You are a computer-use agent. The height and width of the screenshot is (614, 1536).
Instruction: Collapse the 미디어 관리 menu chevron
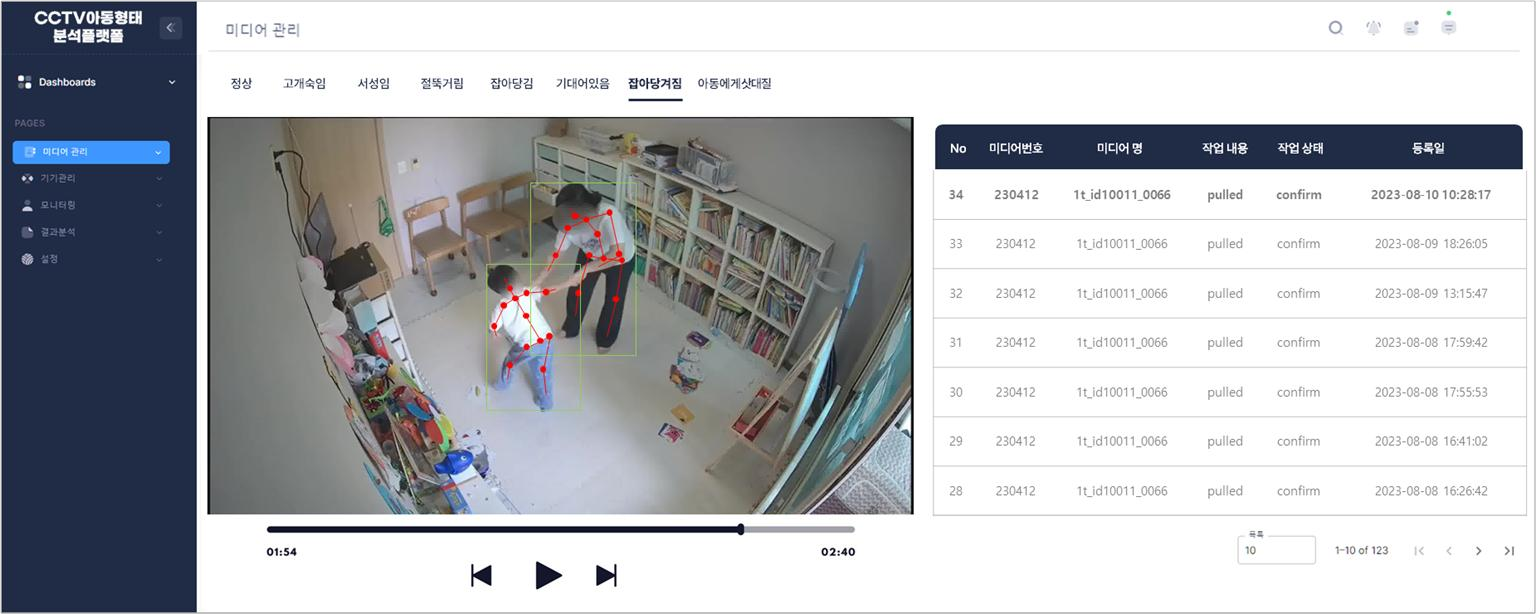(158, 152)
